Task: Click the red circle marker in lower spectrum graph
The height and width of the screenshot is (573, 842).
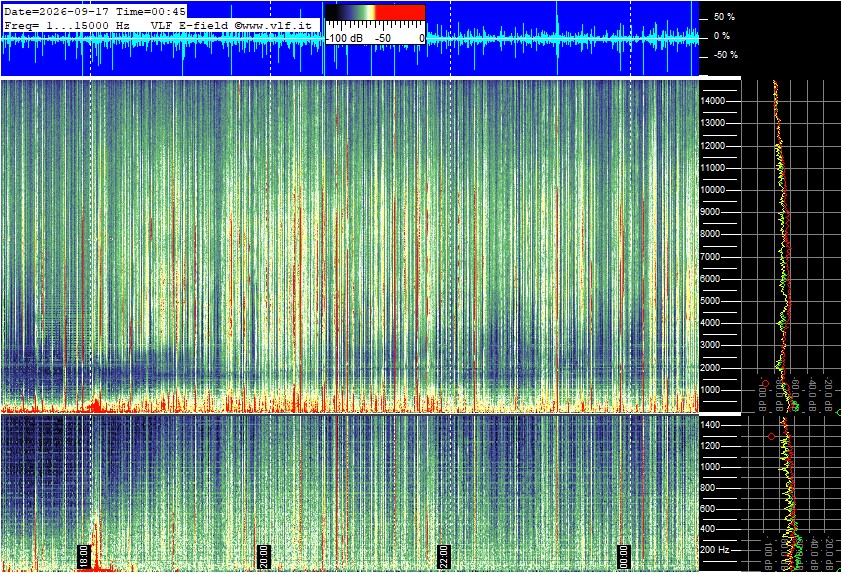Action: (772, 437)
